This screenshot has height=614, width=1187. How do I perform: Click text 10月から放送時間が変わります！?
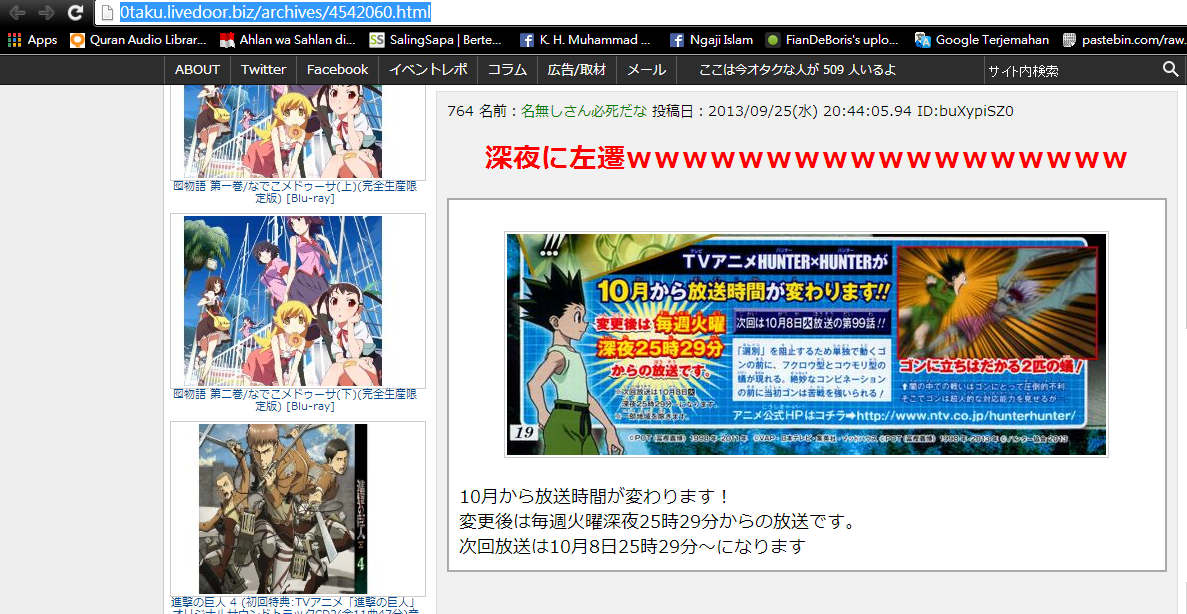tap(595, 497)
